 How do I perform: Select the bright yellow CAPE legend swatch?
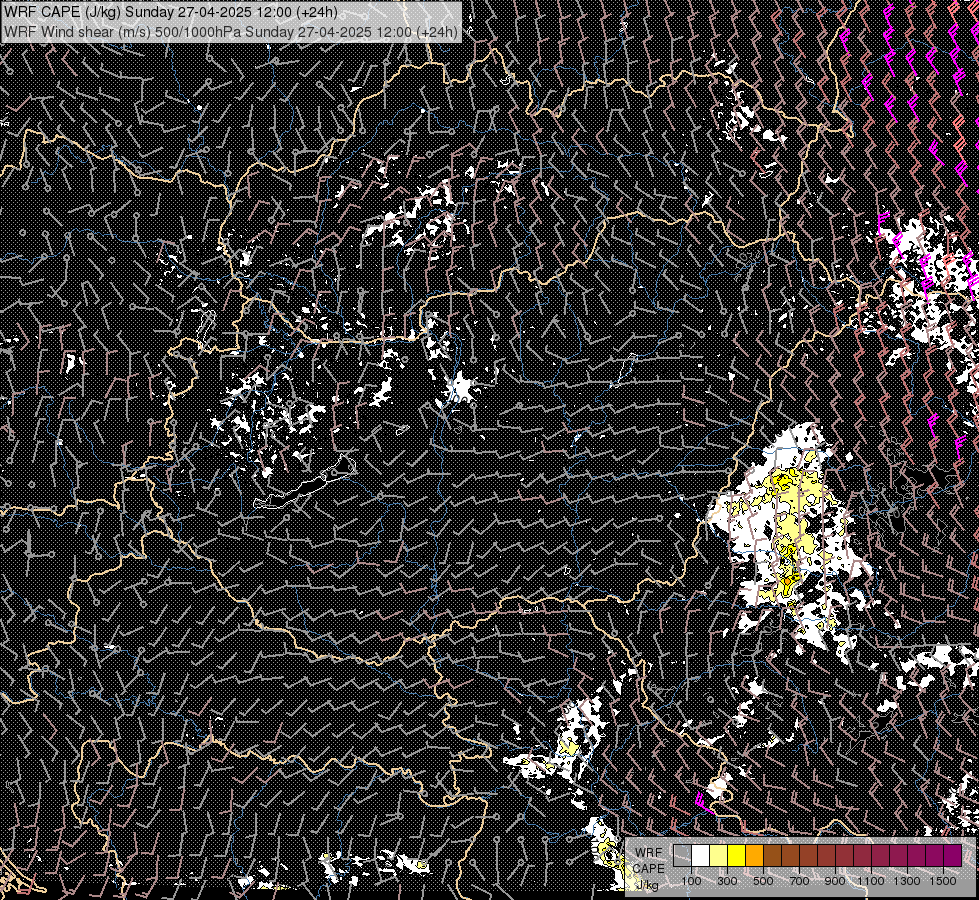coord(737,855)
